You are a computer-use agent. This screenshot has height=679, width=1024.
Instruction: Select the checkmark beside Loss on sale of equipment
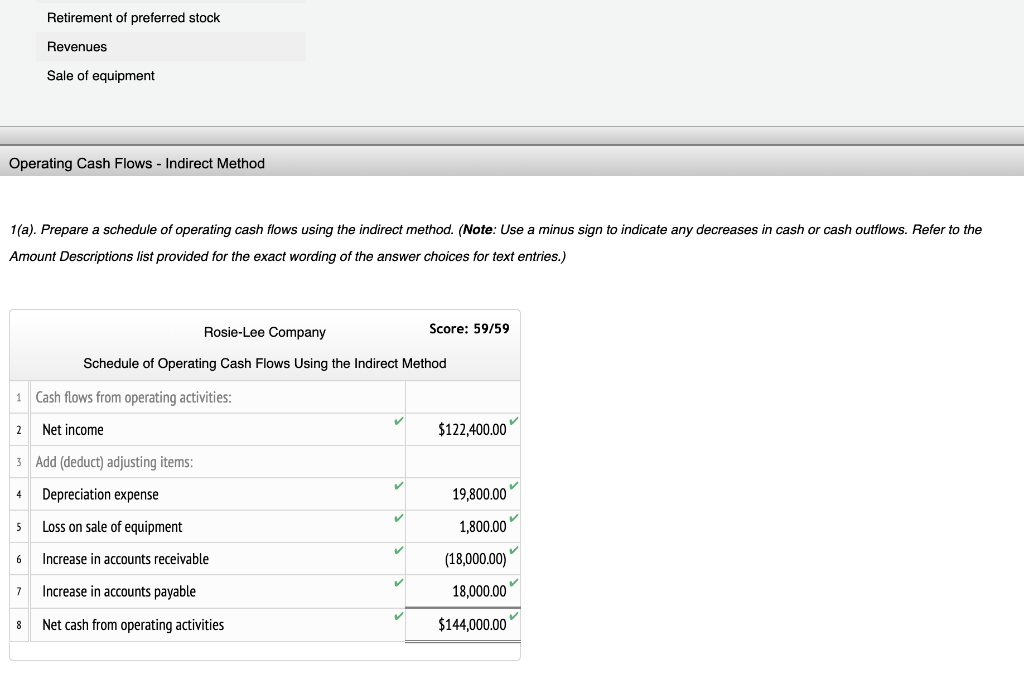click(x=396, y=520)
